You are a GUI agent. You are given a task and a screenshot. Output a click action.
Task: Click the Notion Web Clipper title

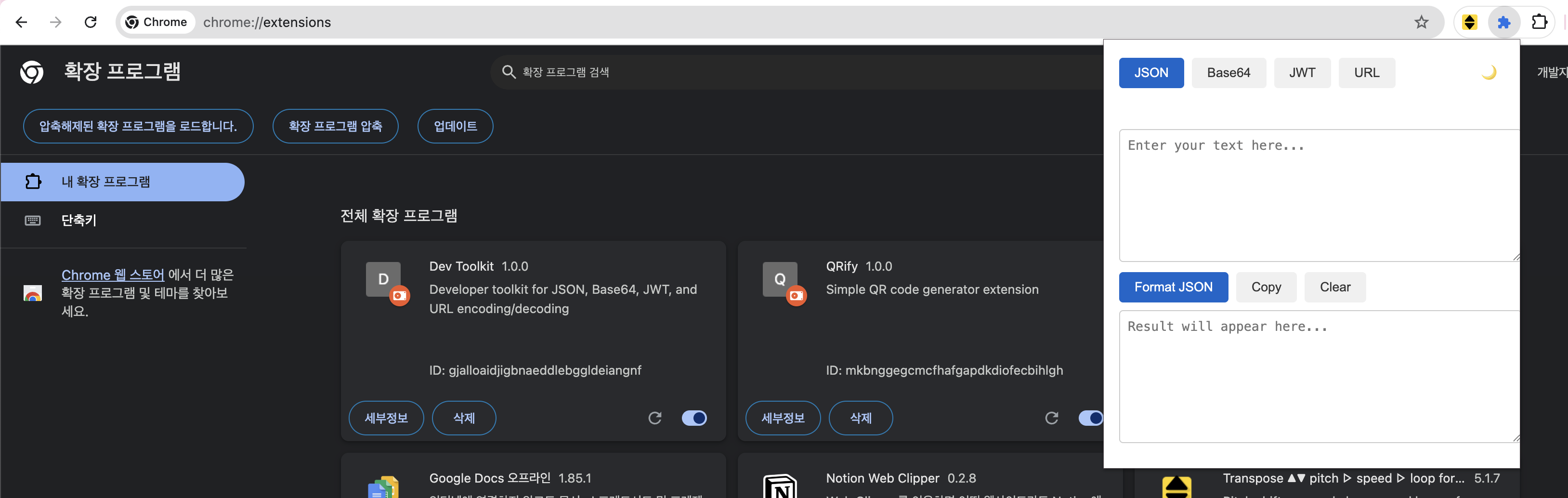882,479
